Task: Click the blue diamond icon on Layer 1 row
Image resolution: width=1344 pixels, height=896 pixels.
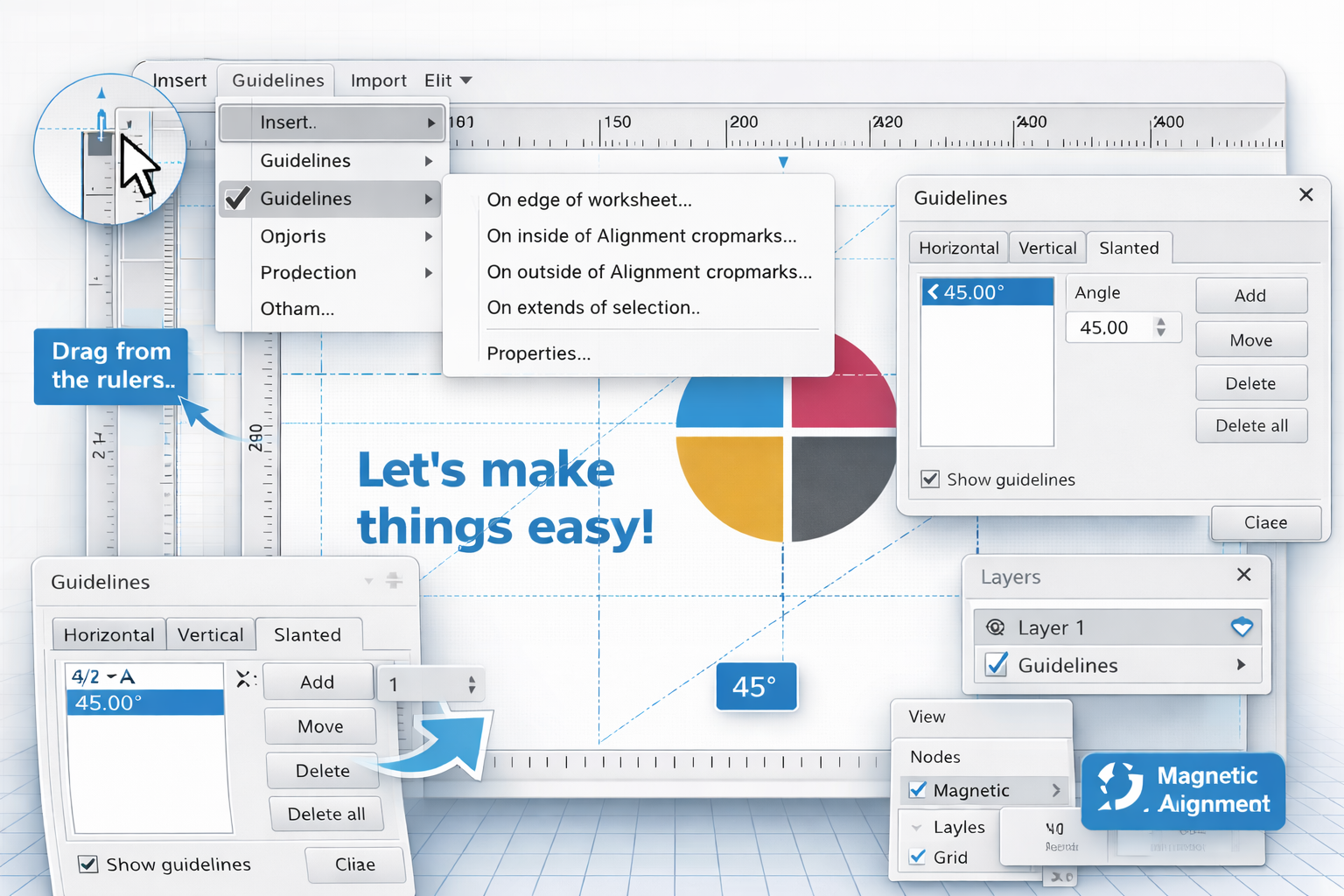Action: [1242, 626]
